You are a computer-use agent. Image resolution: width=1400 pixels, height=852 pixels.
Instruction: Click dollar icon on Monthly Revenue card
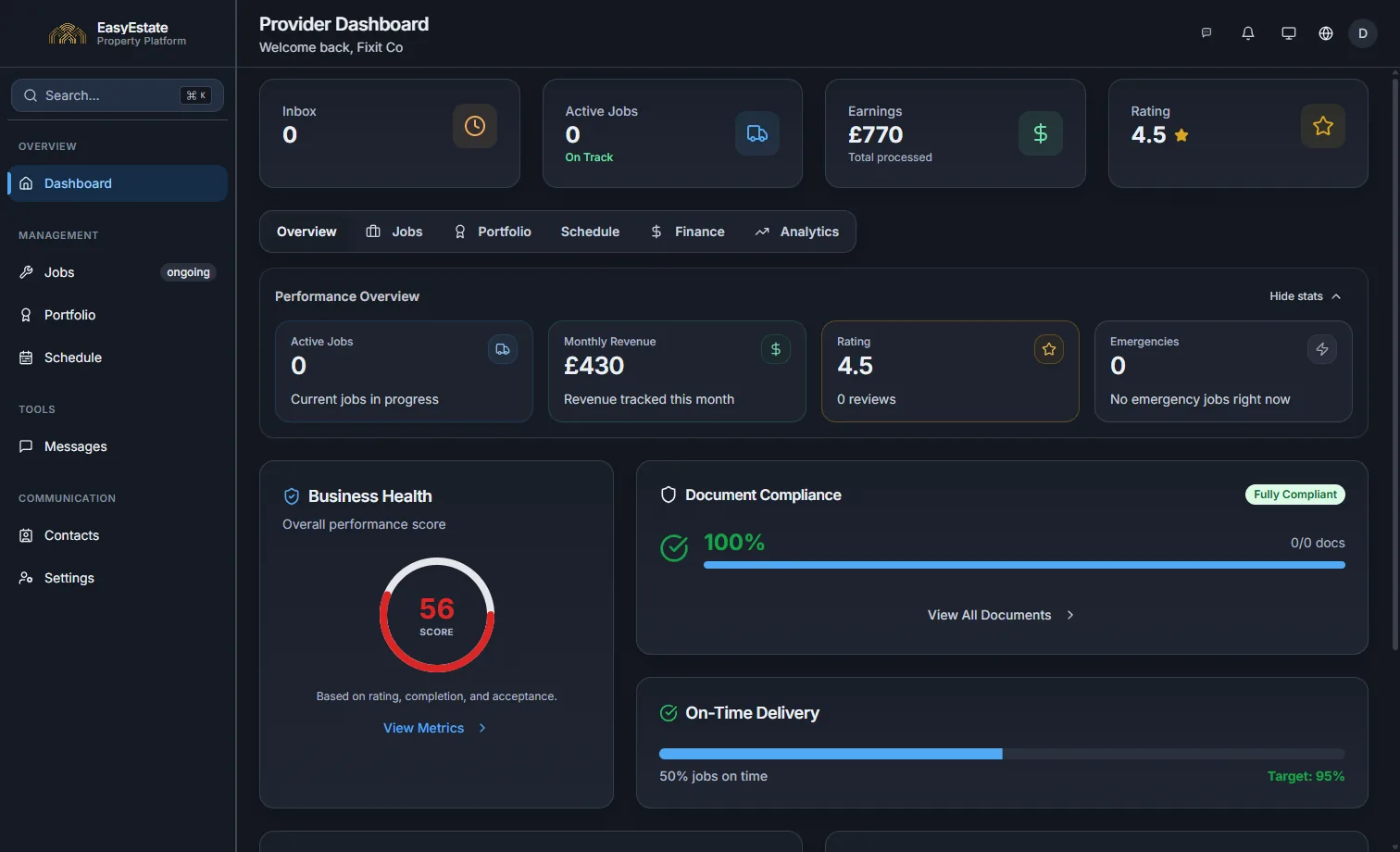click(776, 349)
